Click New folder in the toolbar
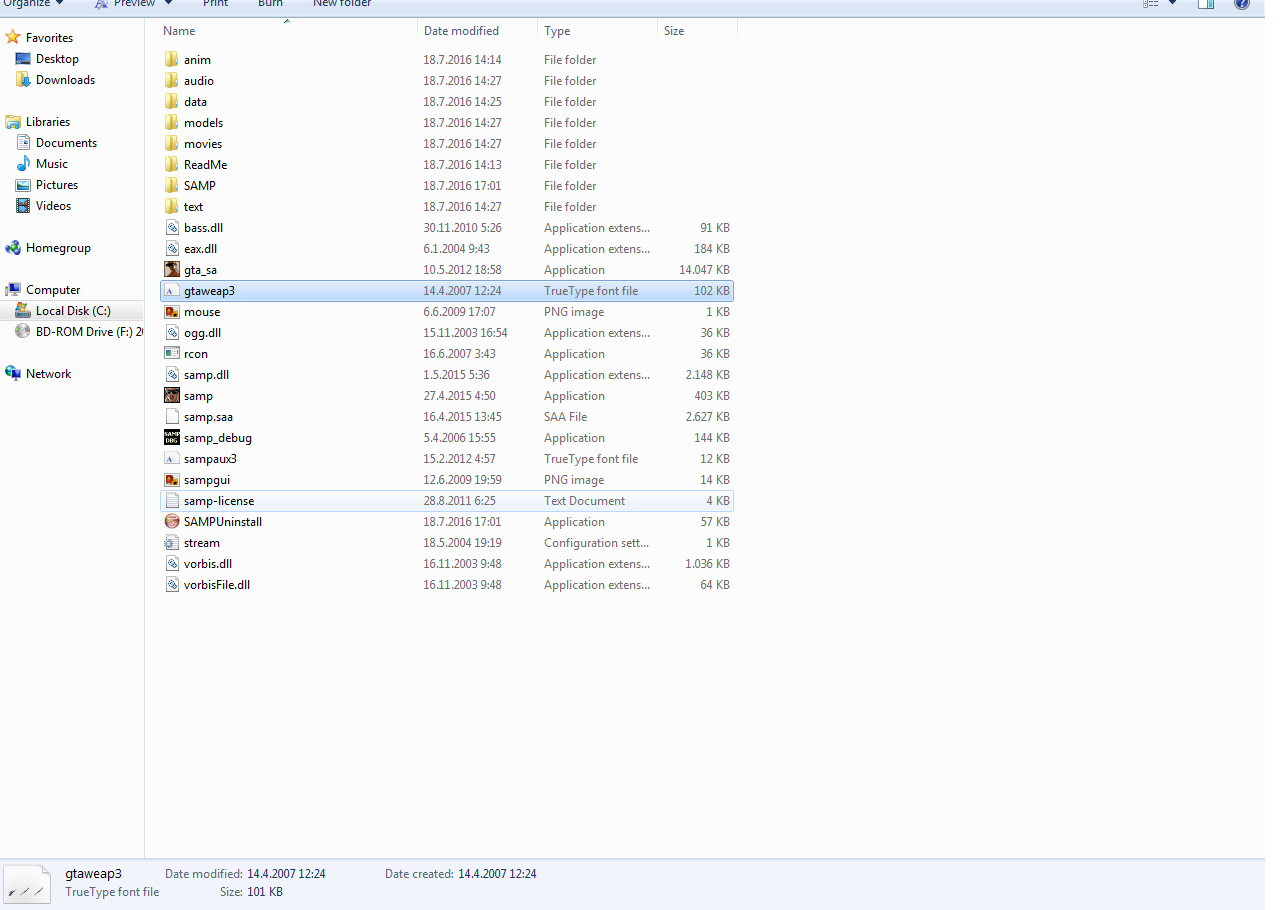Image resolution: width=1280 pixels, height=910 pixels. tap(342, 3)
